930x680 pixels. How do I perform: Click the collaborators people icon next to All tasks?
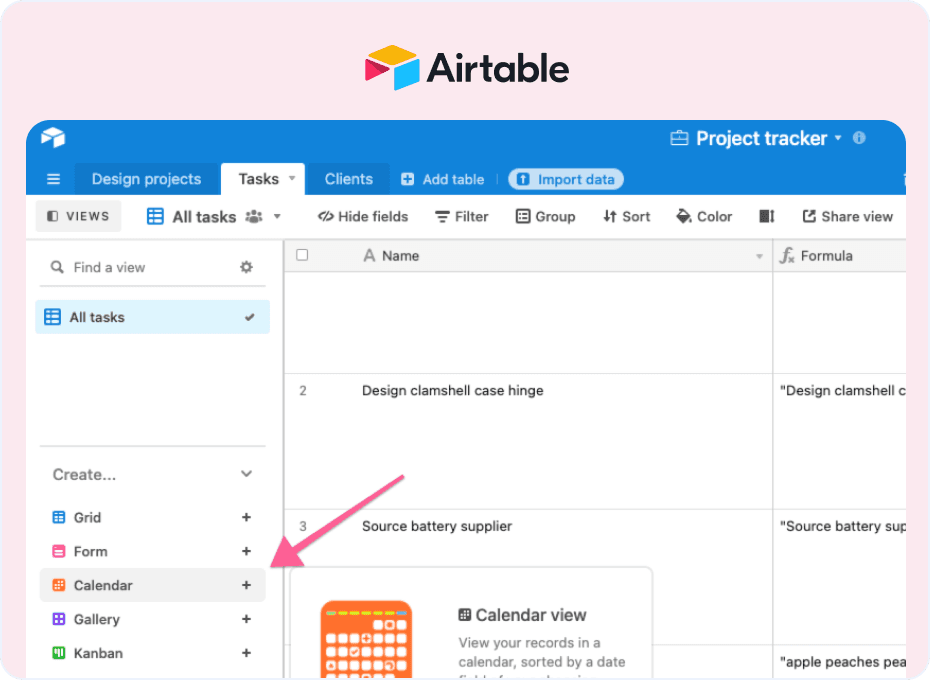(x=254, y=217)
